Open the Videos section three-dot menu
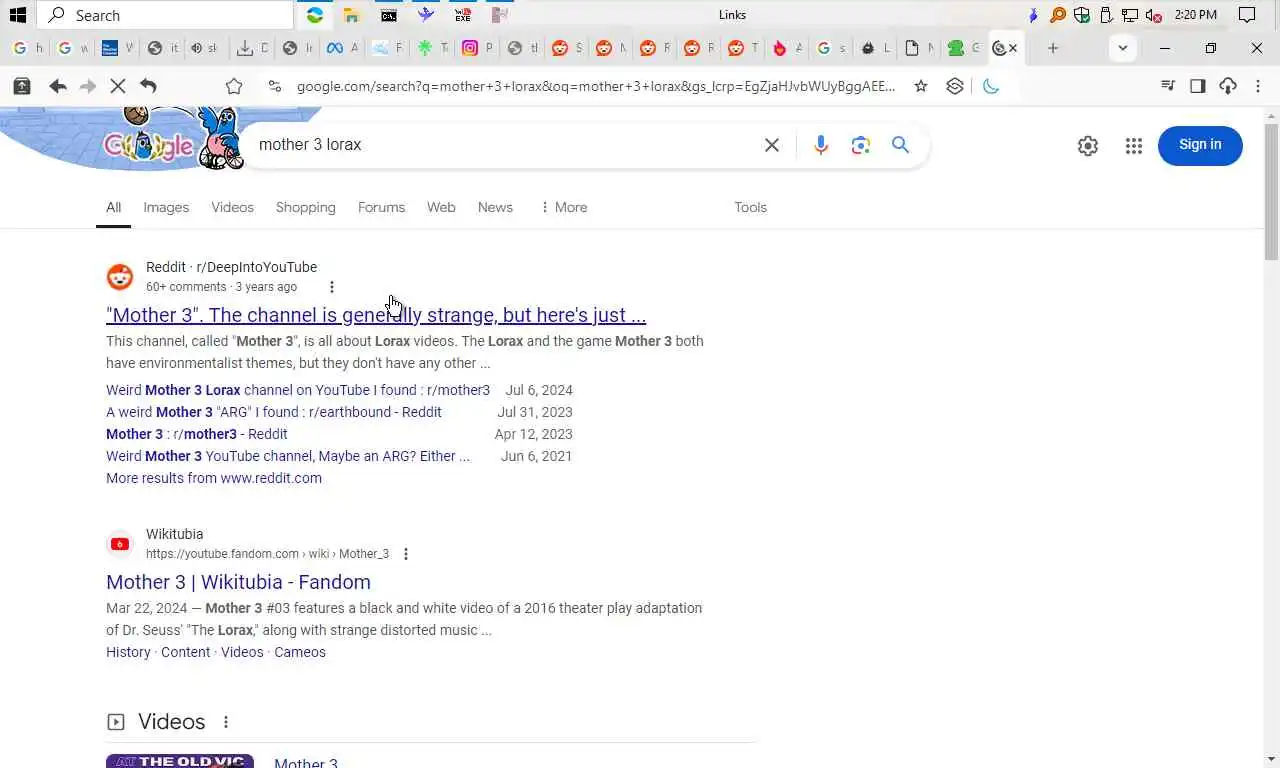 tap(226, 722)
